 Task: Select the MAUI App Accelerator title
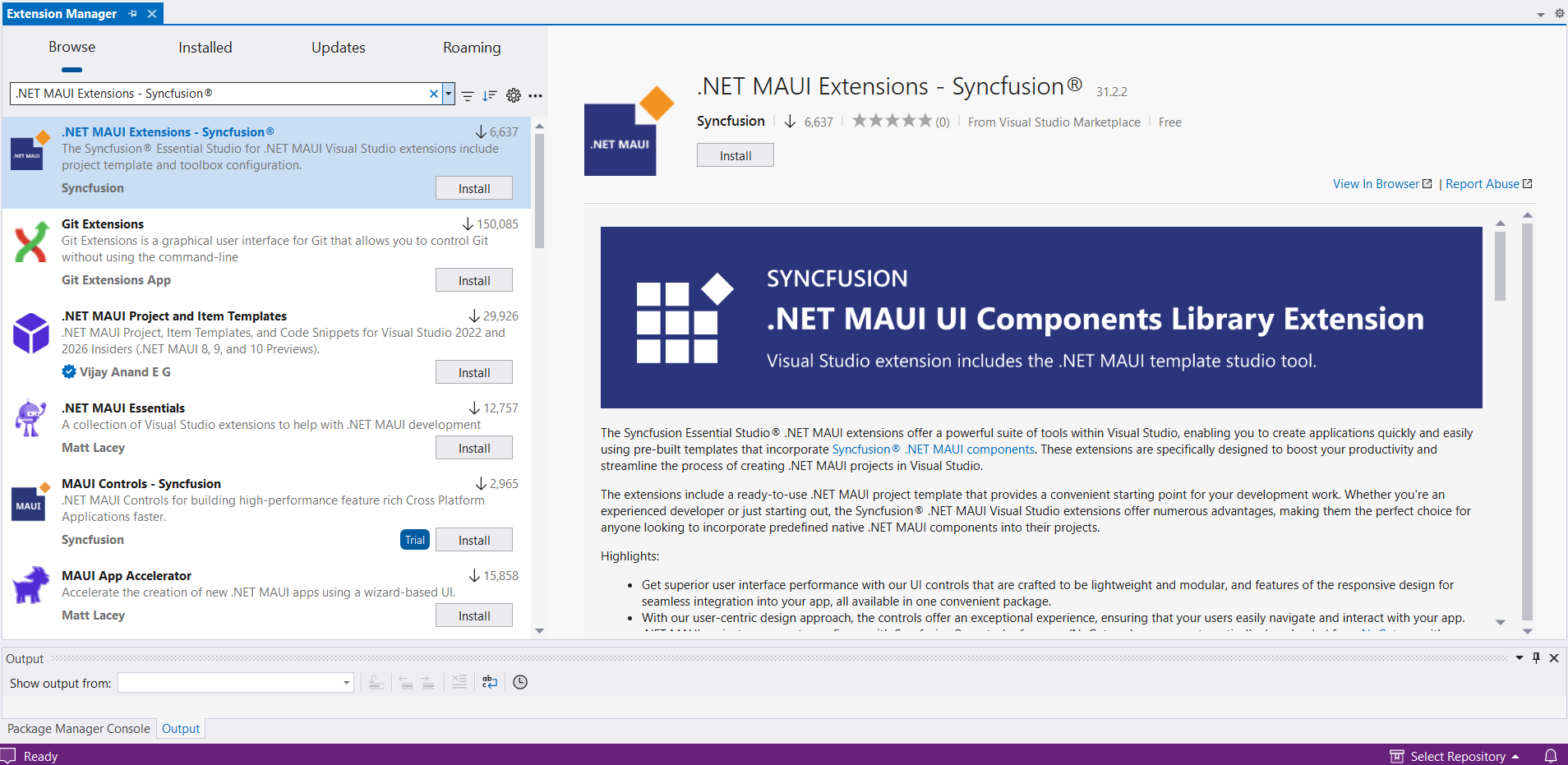point(127,575)
